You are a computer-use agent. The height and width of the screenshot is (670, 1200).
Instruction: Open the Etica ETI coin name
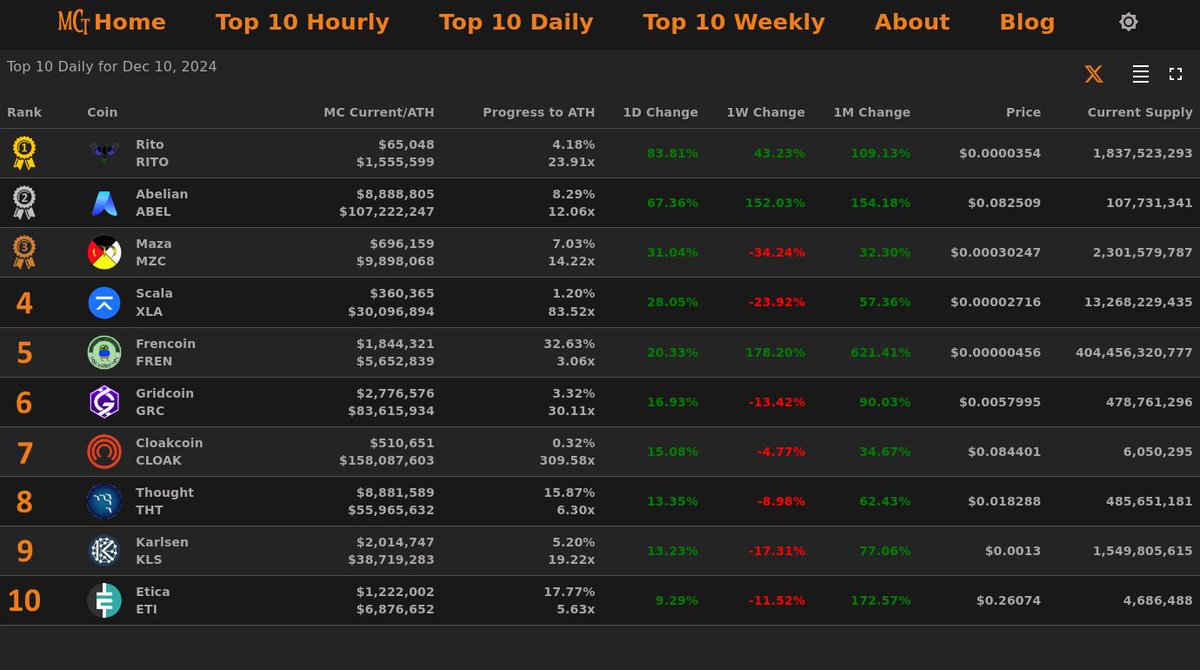click(153, 601)
